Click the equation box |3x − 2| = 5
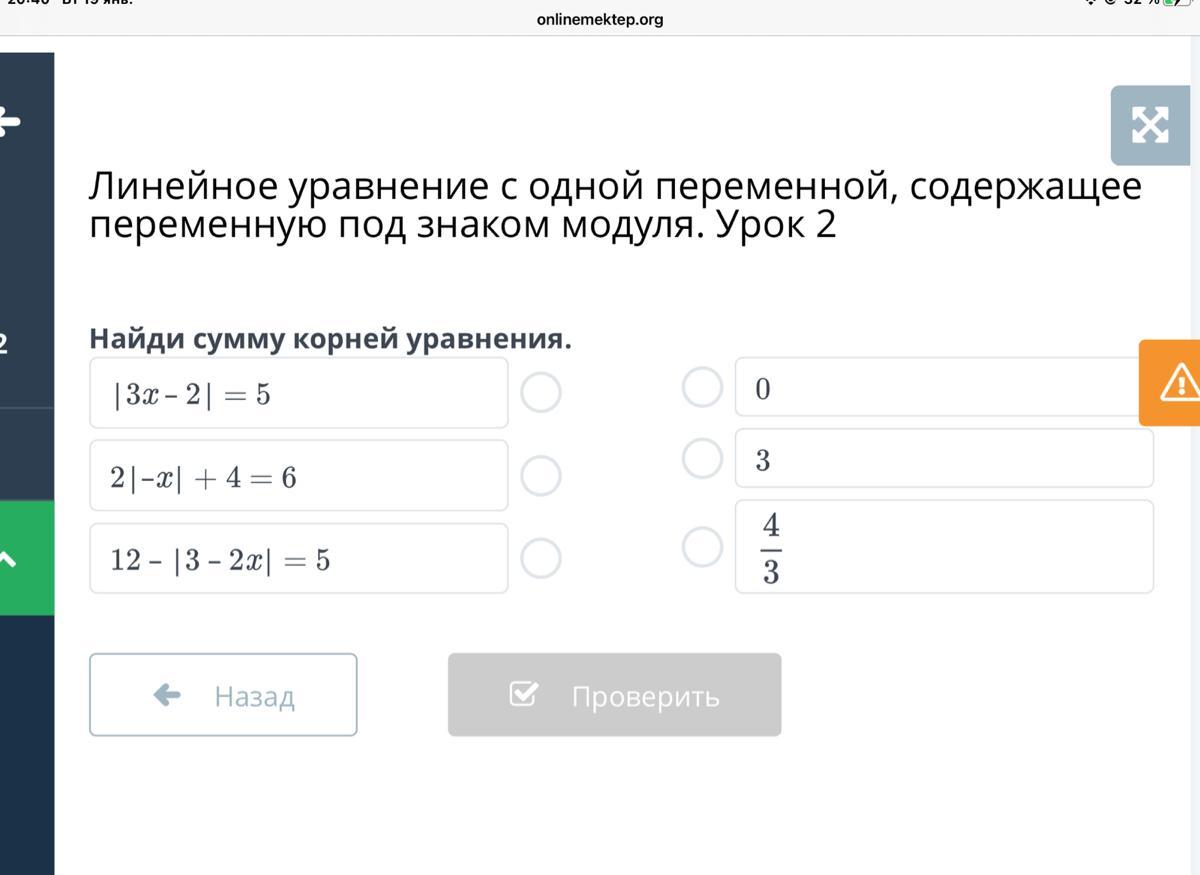This screenshot has width=1200, height=875. [x=298, y=393]
